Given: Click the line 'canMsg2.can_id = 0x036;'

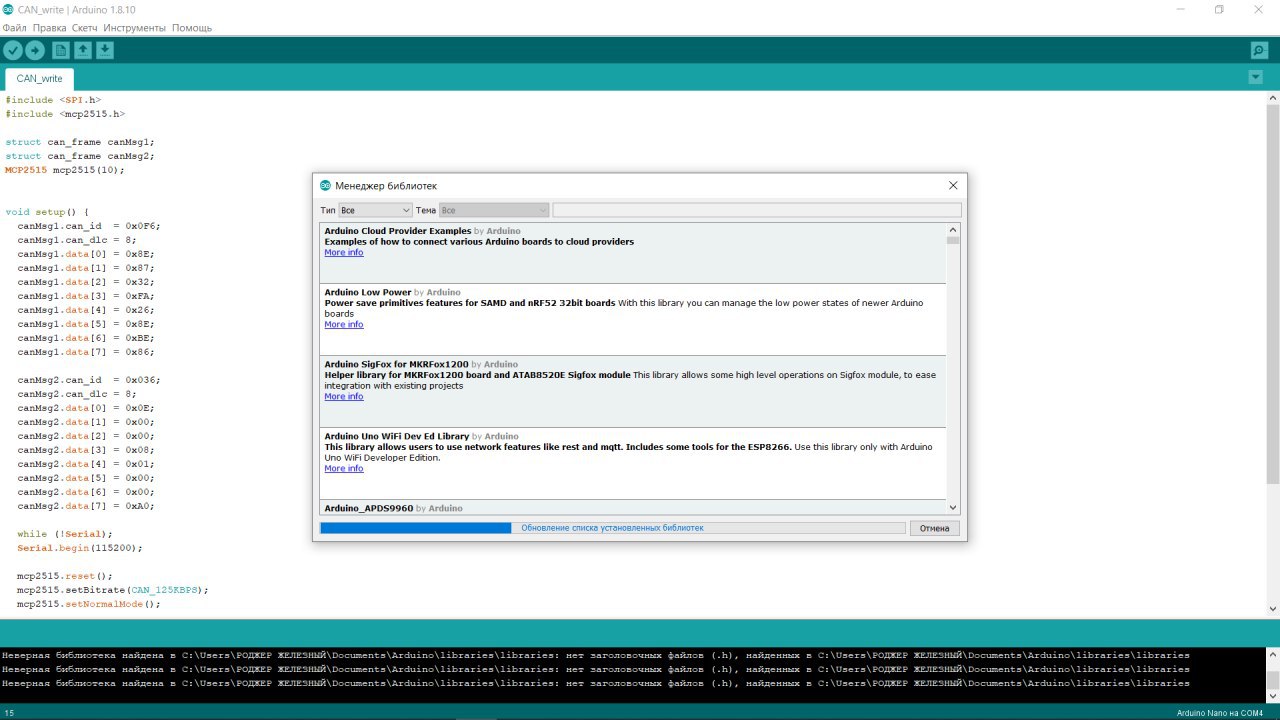Looking at the screenshot, I should pyautogui.click(x=89, y=380).
